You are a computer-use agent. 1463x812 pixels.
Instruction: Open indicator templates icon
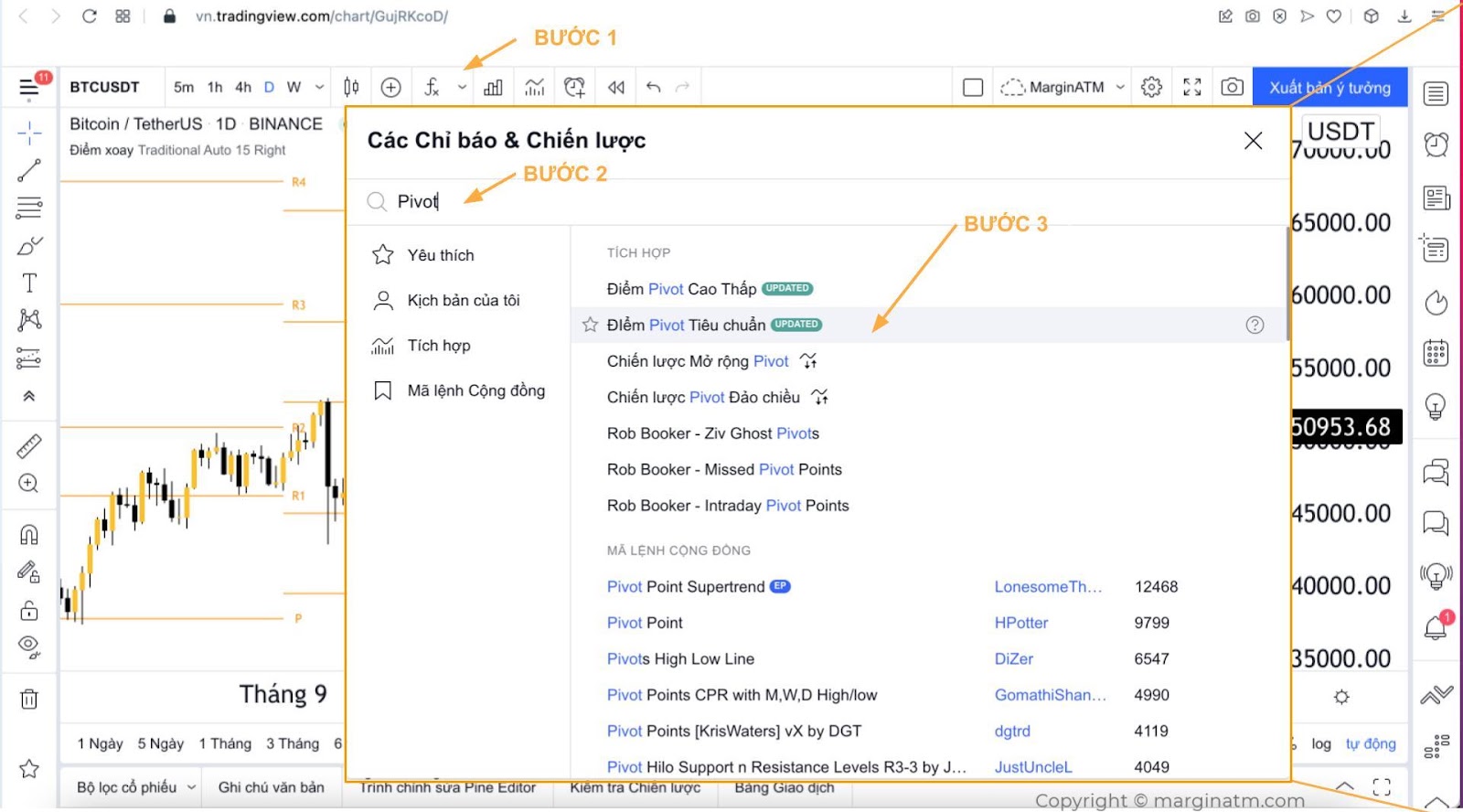point(534,87)
